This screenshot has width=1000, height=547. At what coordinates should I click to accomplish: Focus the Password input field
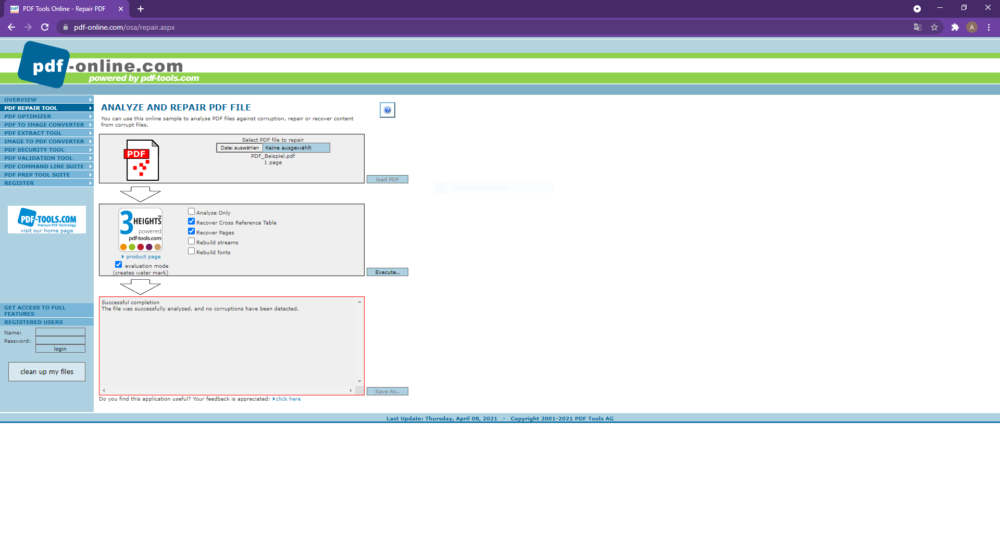pyautogui.click(x=60, y=340)
